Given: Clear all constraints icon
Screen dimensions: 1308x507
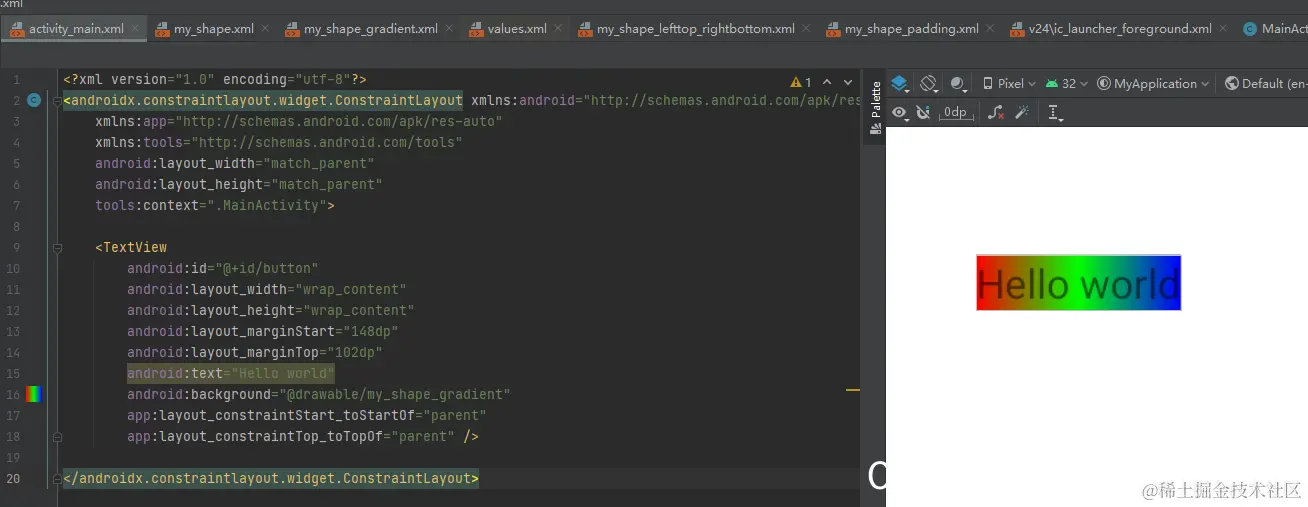Looking at the screenshot, I should [996, 113].
